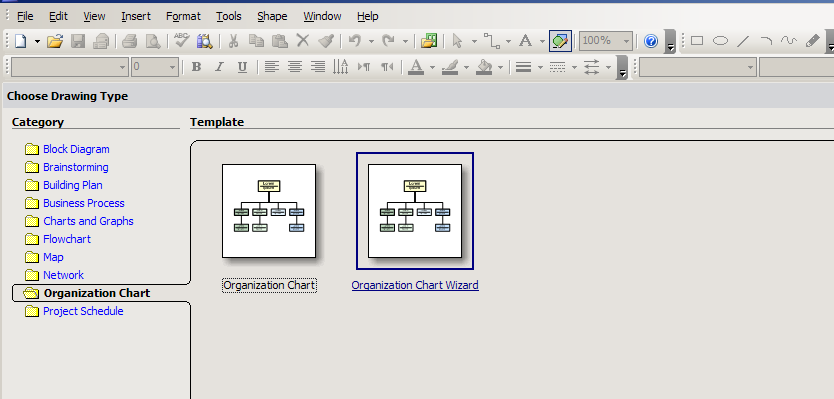Viewport: 834px width, 399px height.
Task: Click the Ellipse drawing tool
Action: point(720,41)
